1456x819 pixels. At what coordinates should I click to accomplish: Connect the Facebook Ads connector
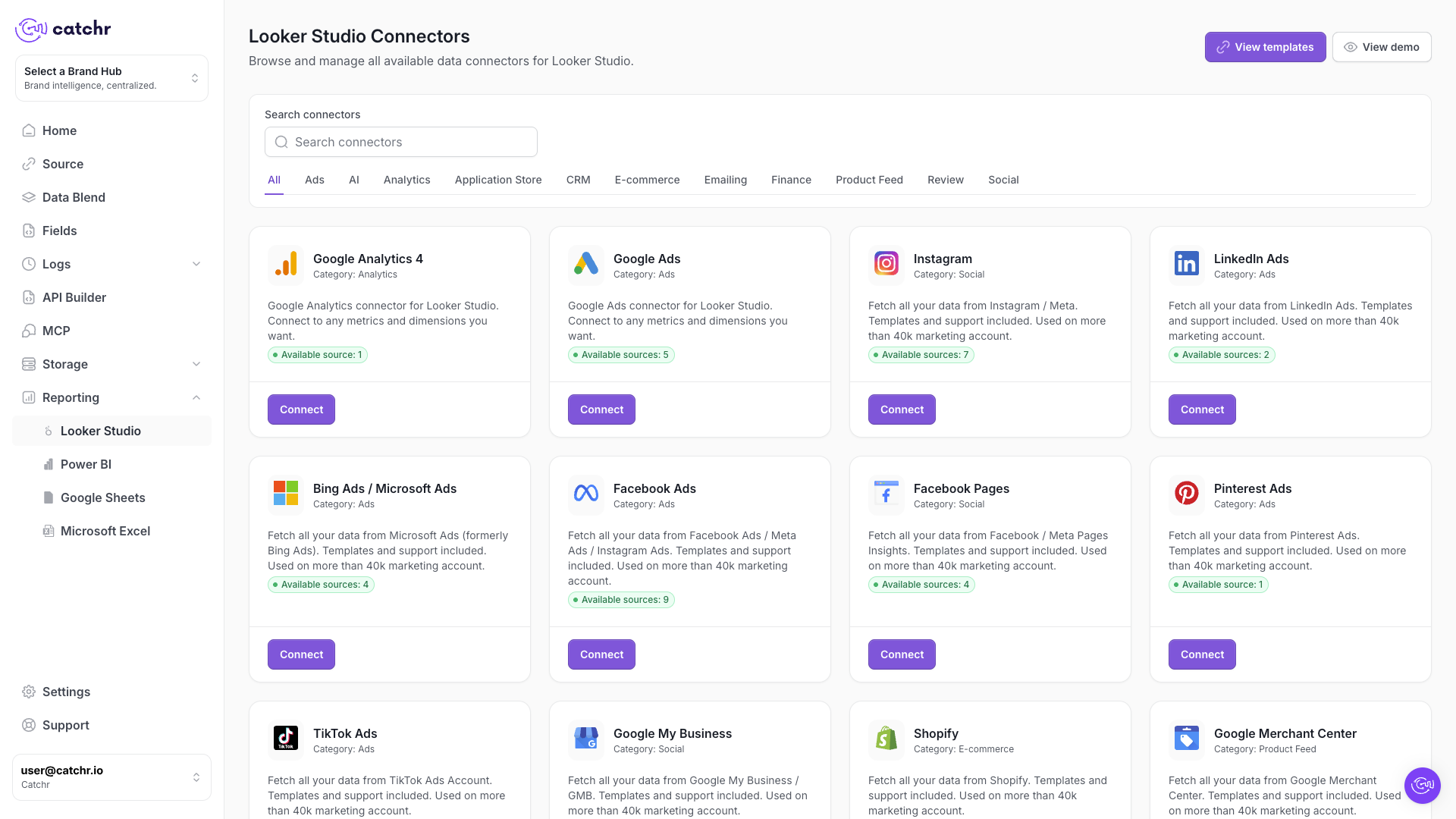601,654
